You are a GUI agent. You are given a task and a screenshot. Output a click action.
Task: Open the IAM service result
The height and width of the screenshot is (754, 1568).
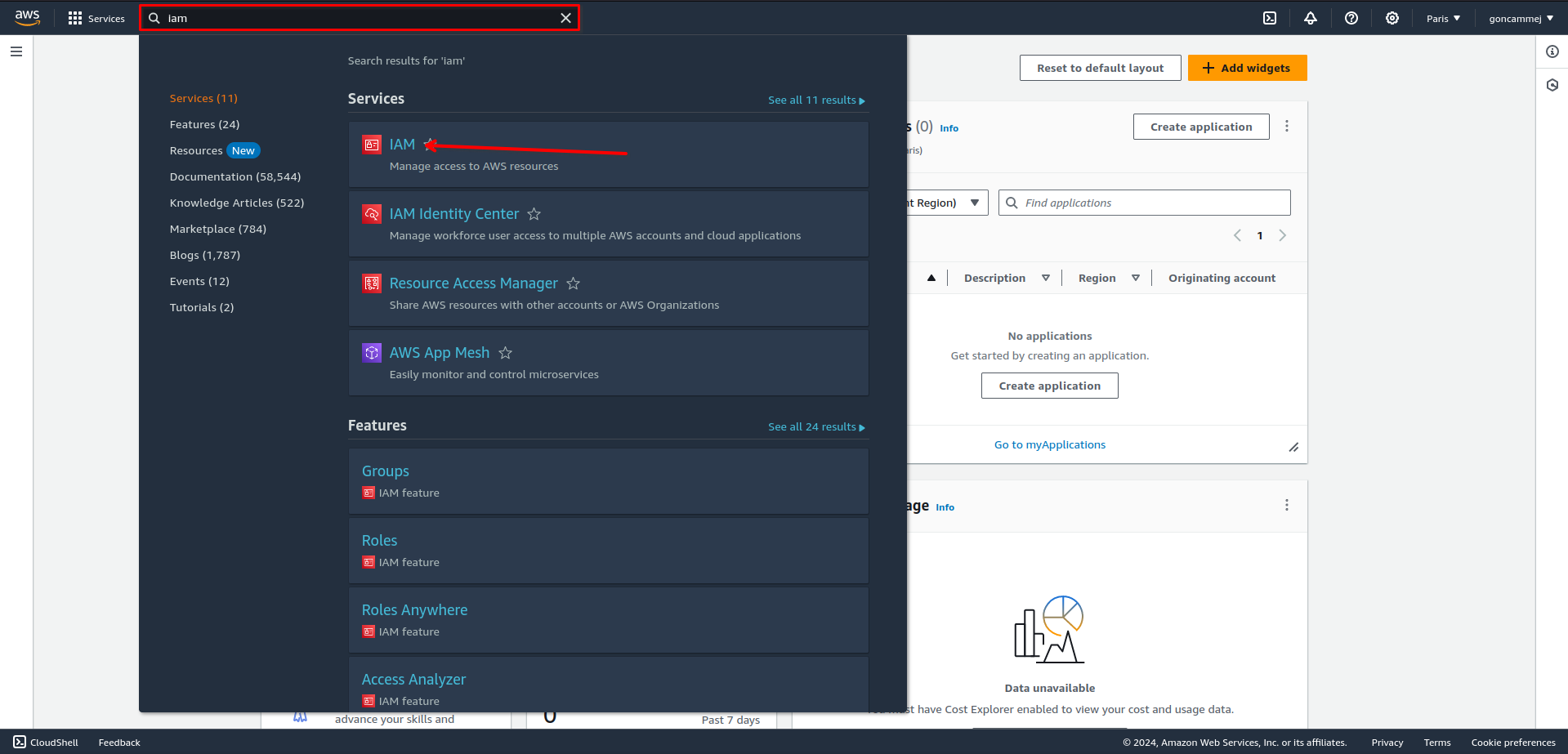pyautogui.click(x=402, y=145)
